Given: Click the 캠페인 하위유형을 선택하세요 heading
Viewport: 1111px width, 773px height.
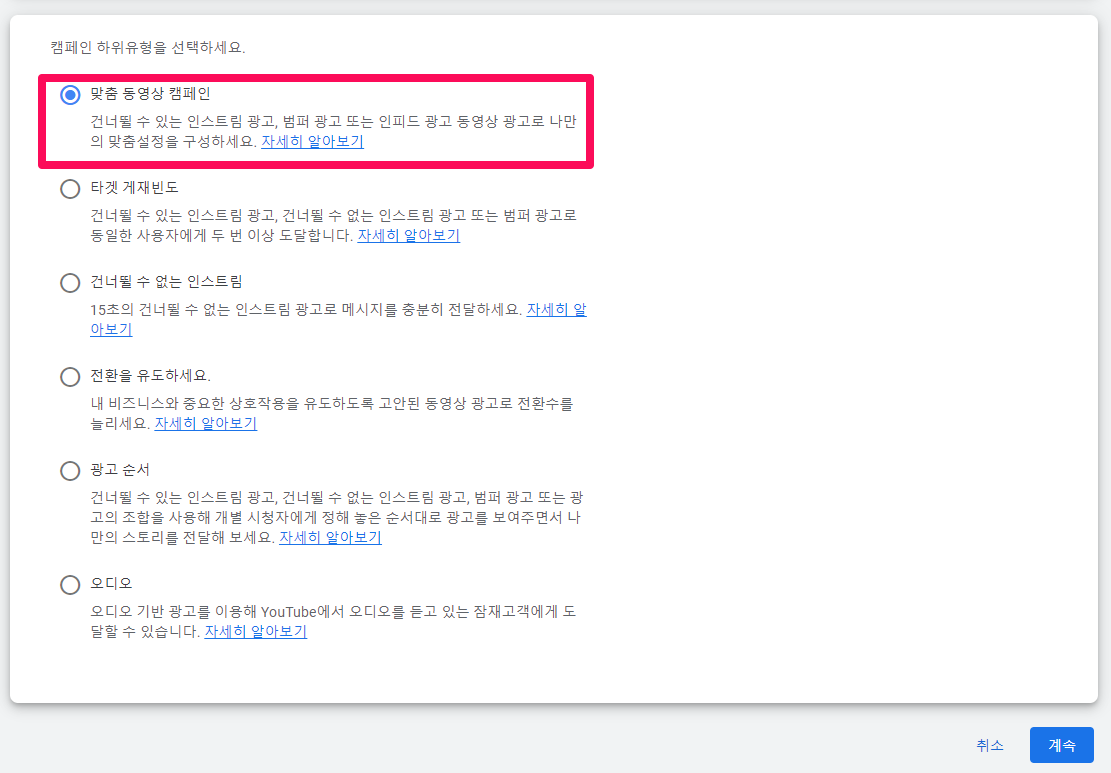Looking at the screenshot, I should pyautogui.click(x=148, y=47).
